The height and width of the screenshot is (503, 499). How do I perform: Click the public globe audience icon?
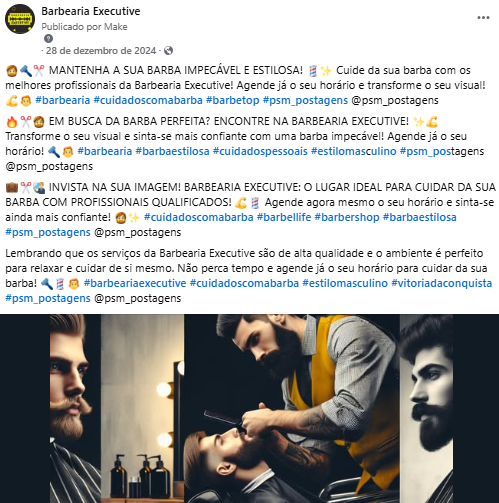pyautogui.click(x=169, y=51)
